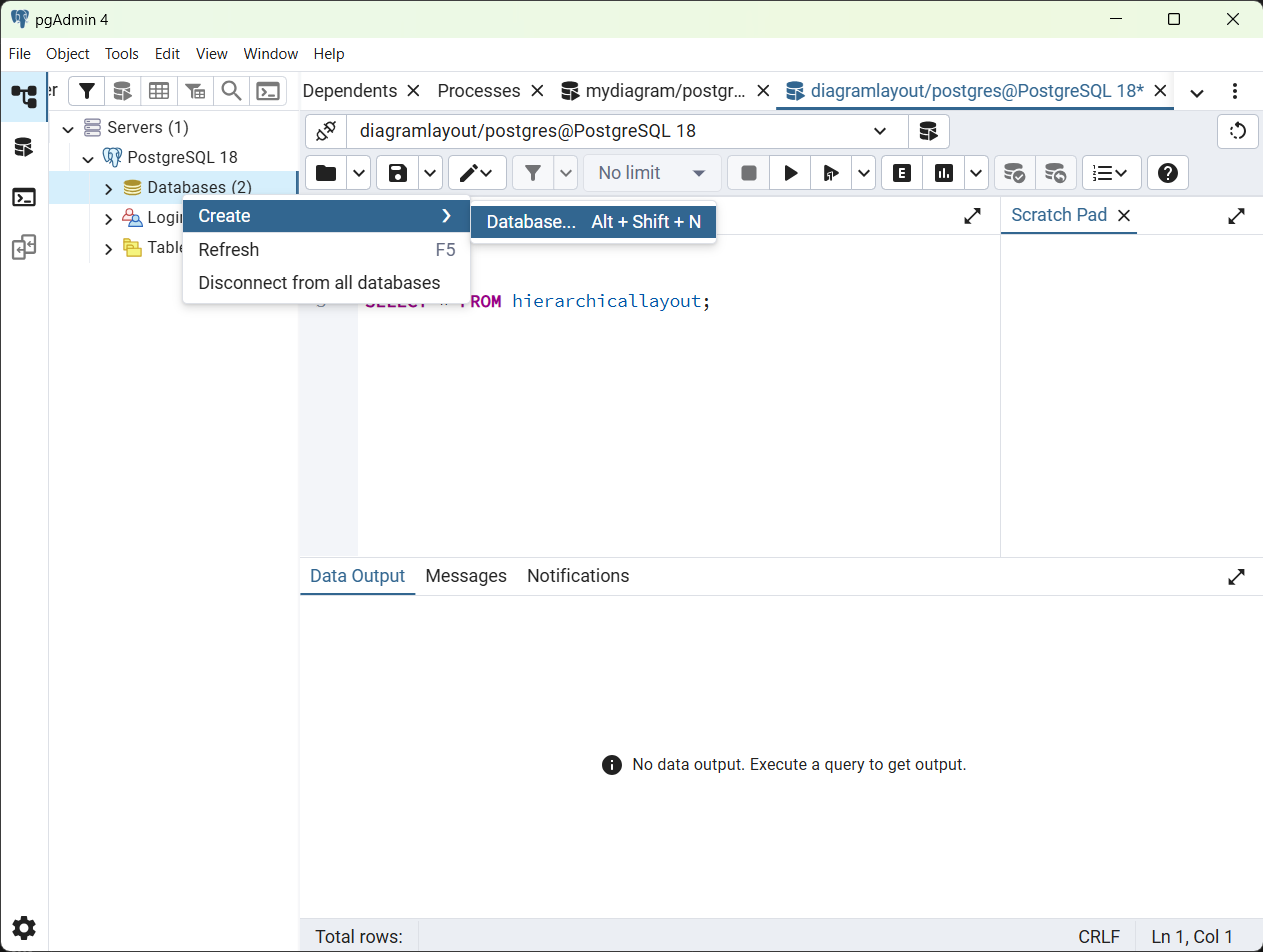Image resolution: width=1263 pixels, height=952 pixels.
Task: Switch to the Notifications tab
Action: pyautogui.click(x=578, y=576)
